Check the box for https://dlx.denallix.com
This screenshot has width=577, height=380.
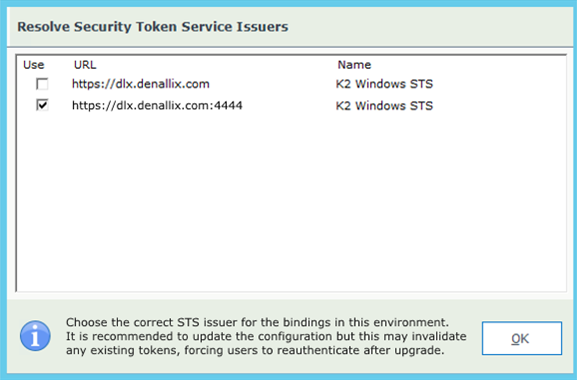(x=42, y=84)
